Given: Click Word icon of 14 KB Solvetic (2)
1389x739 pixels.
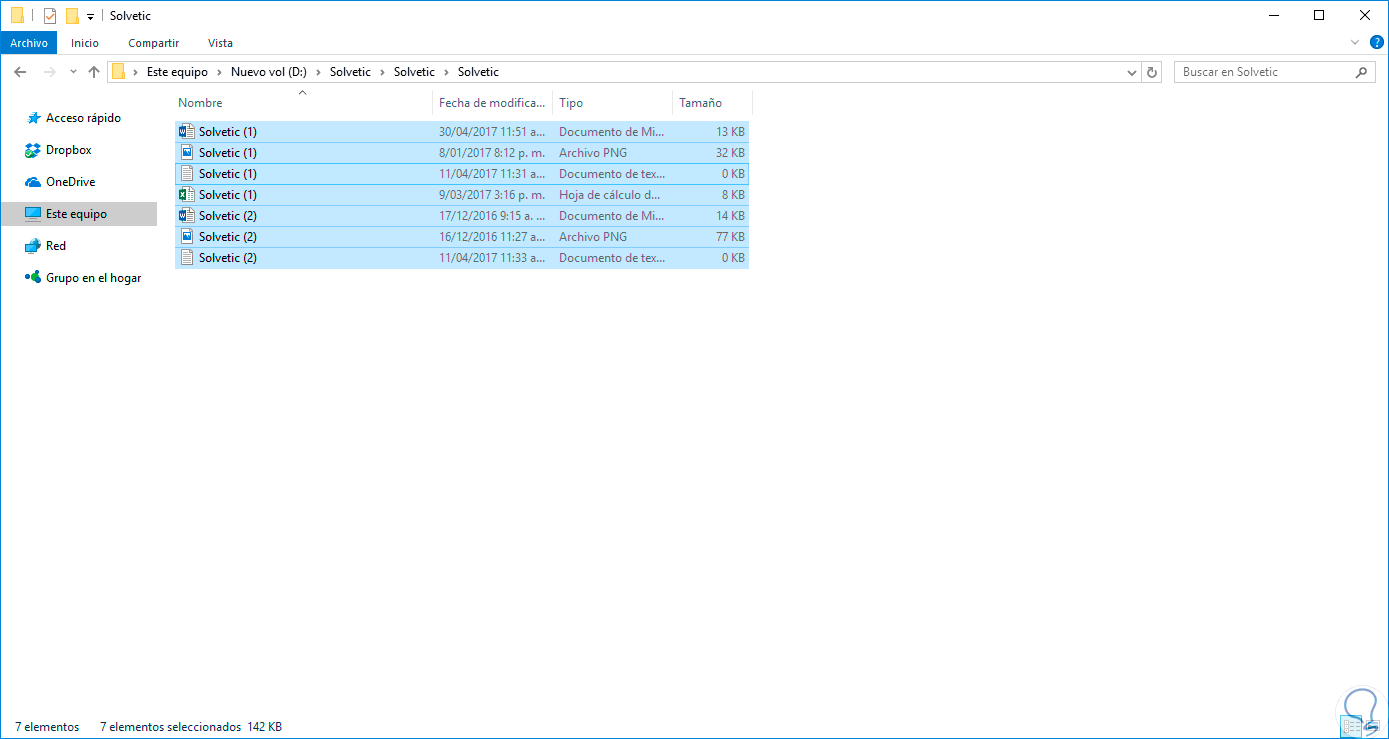Looking at the screenshot, I should [x=186, y=216].
